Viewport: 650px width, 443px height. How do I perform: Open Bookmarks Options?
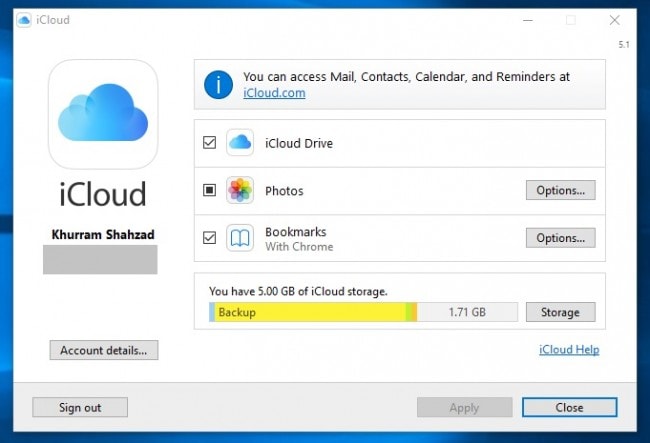point(560,238)
